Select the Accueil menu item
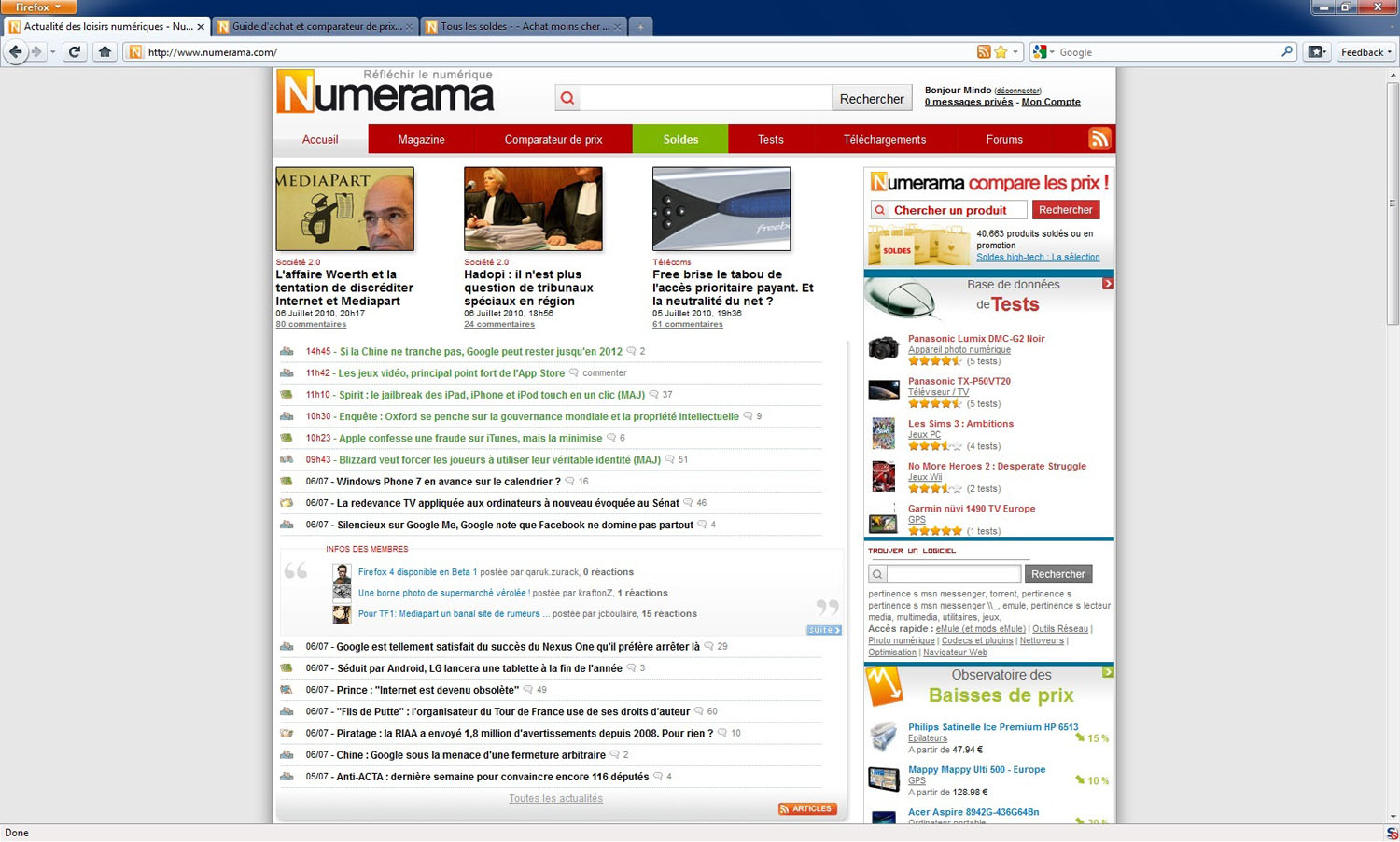1400x842 pixels. click(x=320, y=139)
